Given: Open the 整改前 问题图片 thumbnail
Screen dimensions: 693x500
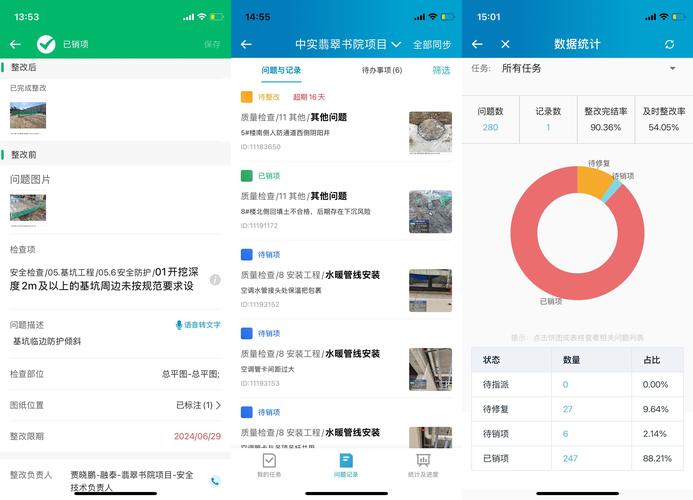Looking at the screenshot, I should 28,207.
